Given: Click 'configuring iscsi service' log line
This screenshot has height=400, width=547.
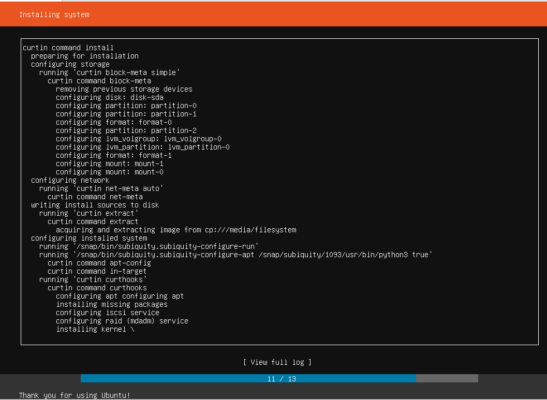Looking at the screenshot, I should tap(107, 313).
